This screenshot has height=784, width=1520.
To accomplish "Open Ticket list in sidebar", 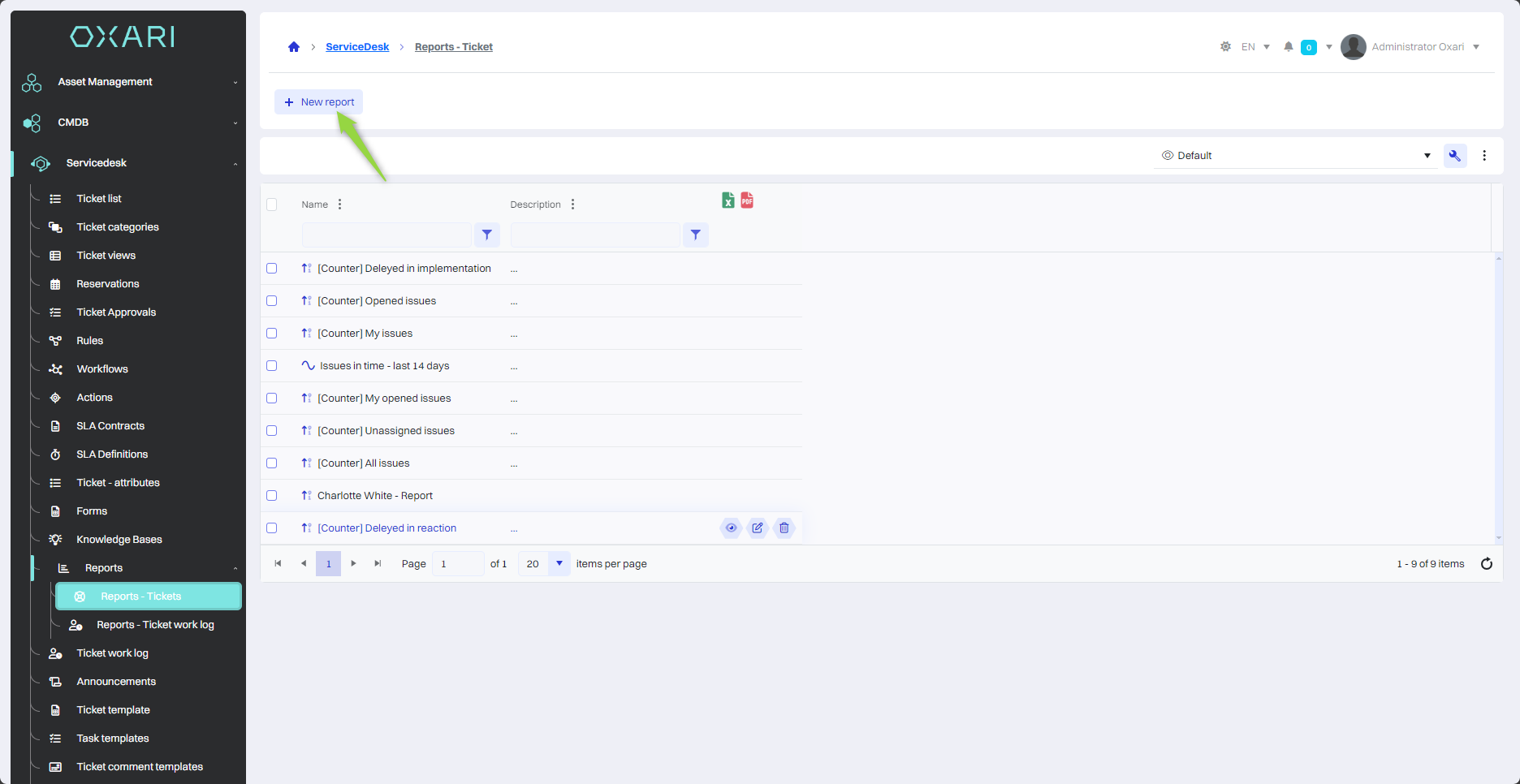I will (99, 199).
